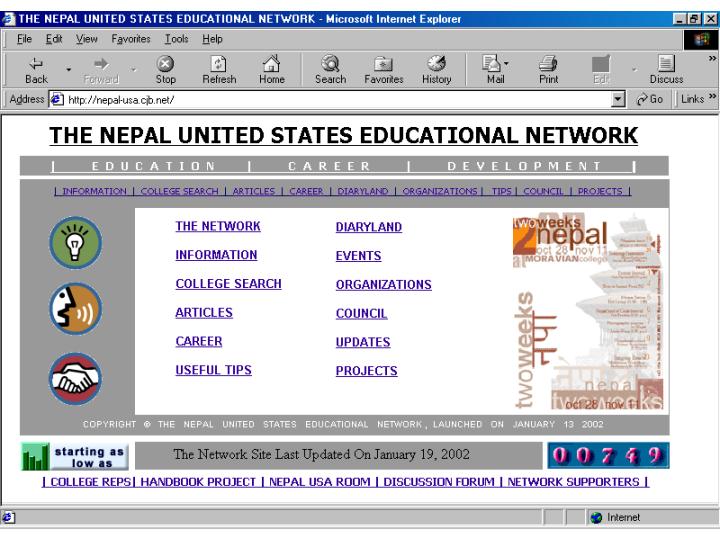Expand the Mail toolbar dropdown arrow
The height and width of the screenshot is (540, 720).
[x=511, y=67]
